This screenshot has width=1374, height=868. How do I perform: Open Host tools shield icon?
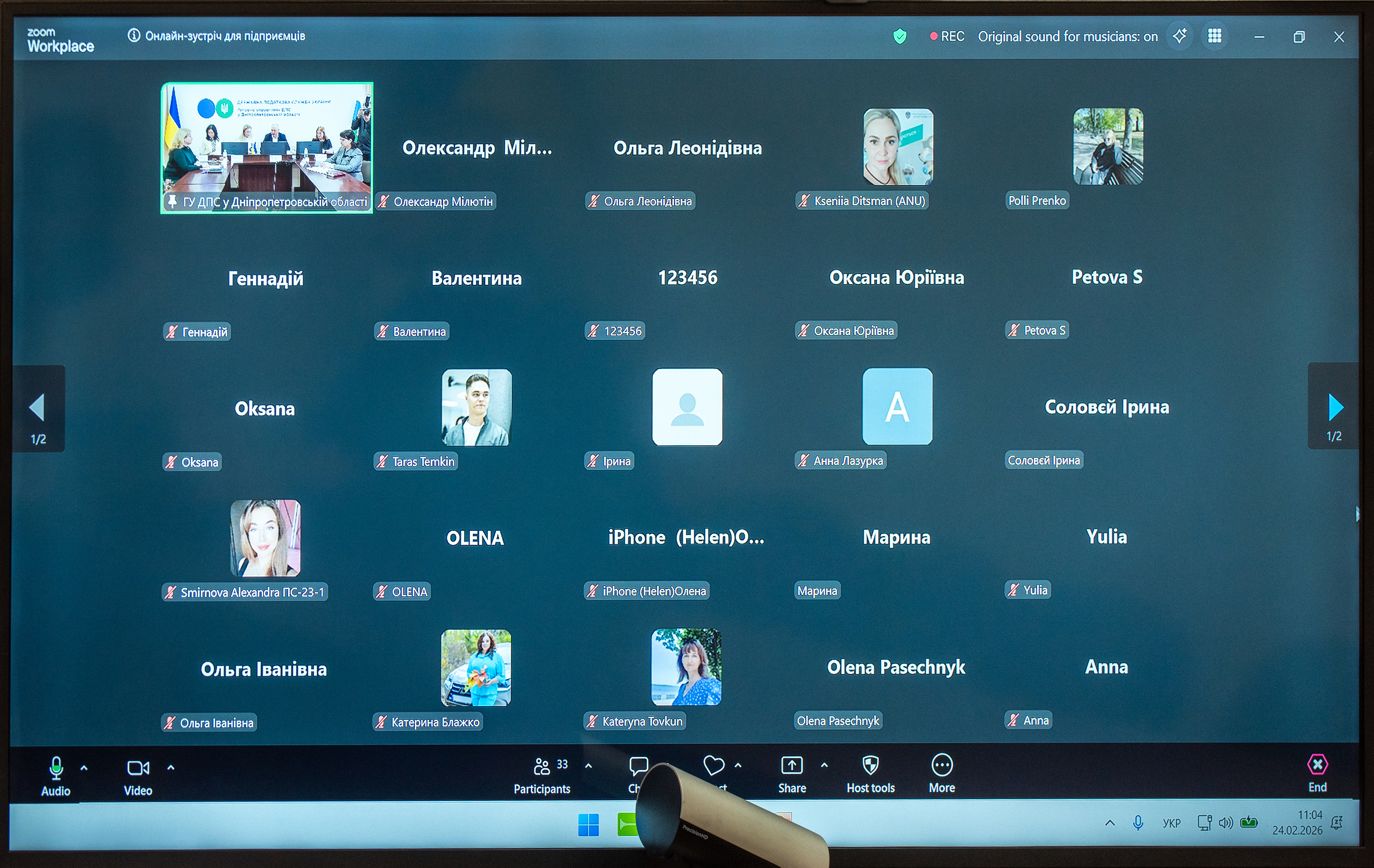tap(870, 766)
